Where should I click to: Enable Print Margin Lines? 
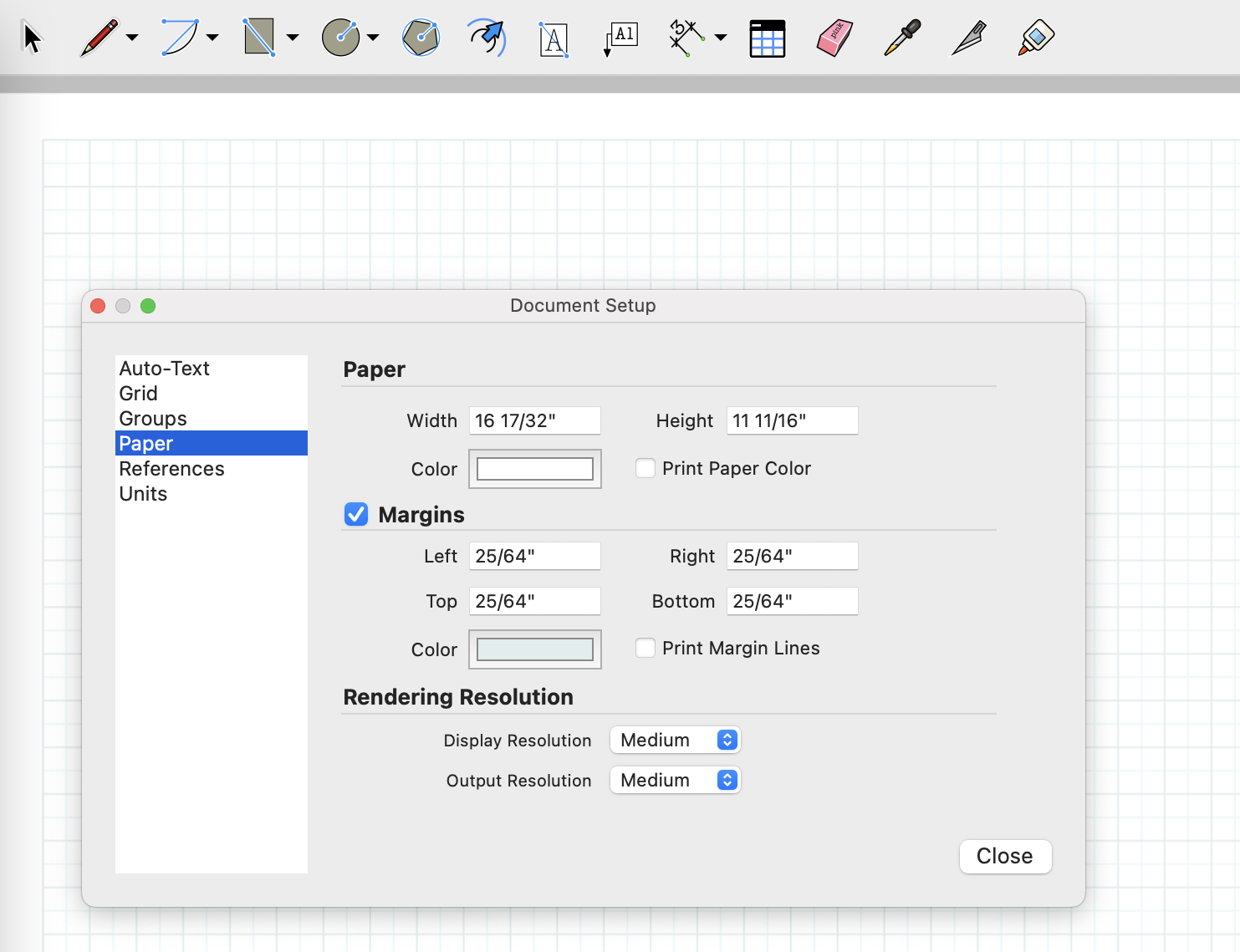pyautogui.click(x=646, y=648)
